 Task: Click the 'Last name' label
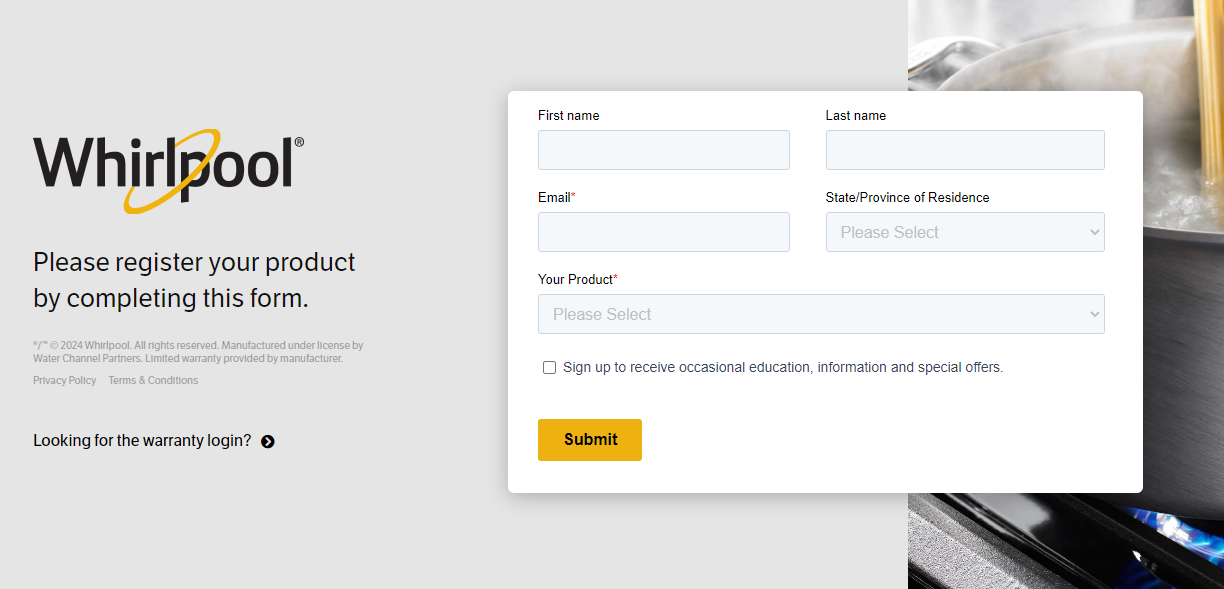[x=856, y=115]
